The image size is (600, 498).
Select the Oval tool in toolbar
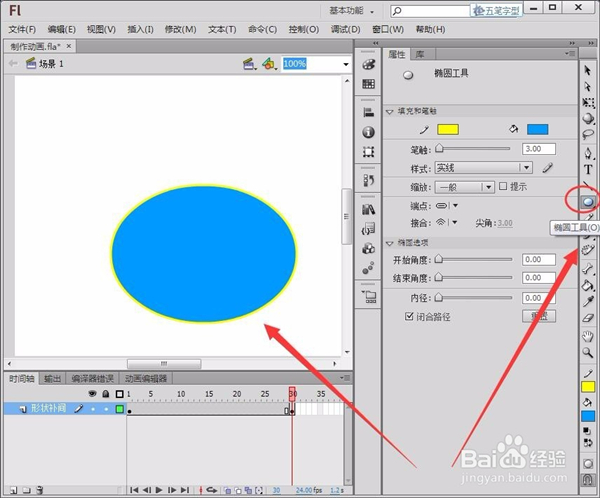tap(588, 201)
